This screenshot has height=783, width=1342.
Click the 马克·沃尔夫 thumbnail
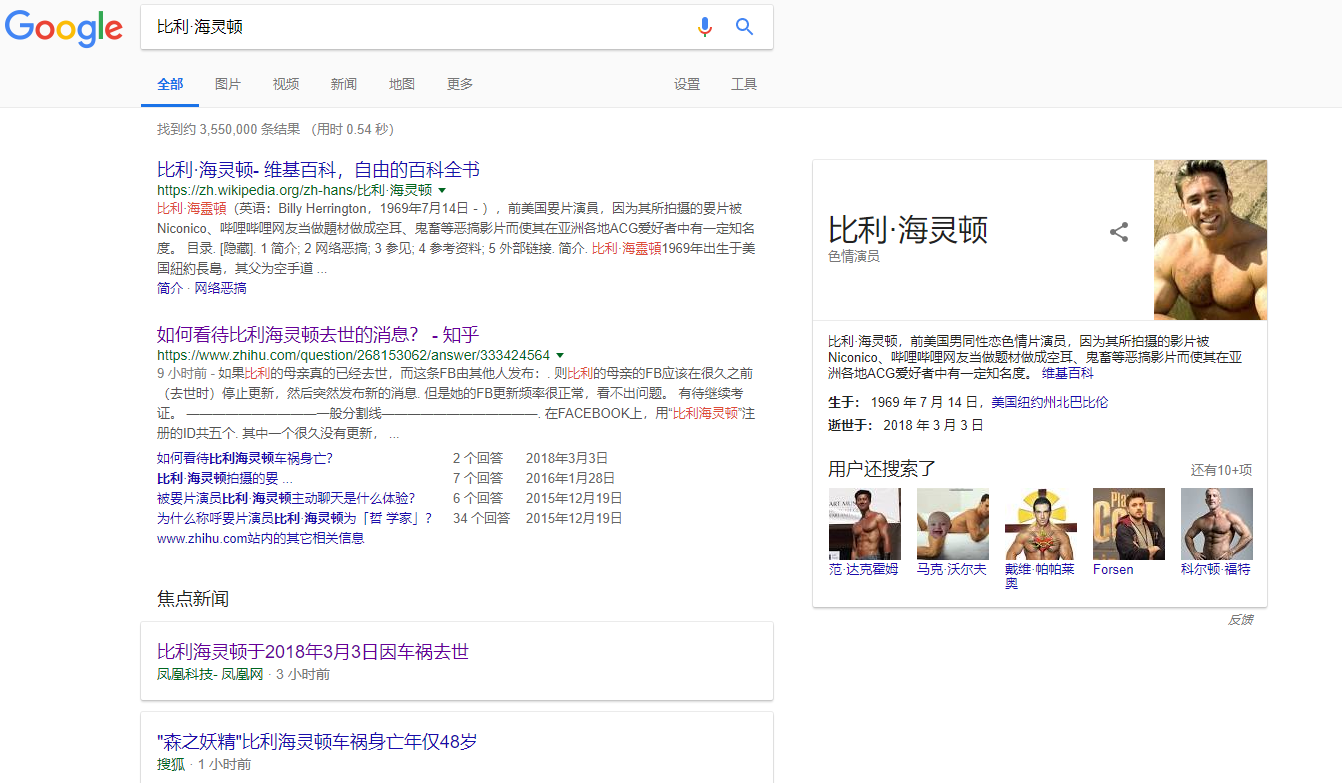tap(952, 523)
